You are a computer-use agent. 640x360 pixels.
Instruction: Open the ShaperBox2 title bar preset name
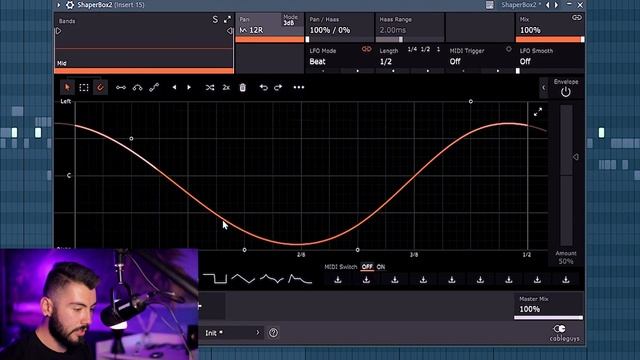521,5
